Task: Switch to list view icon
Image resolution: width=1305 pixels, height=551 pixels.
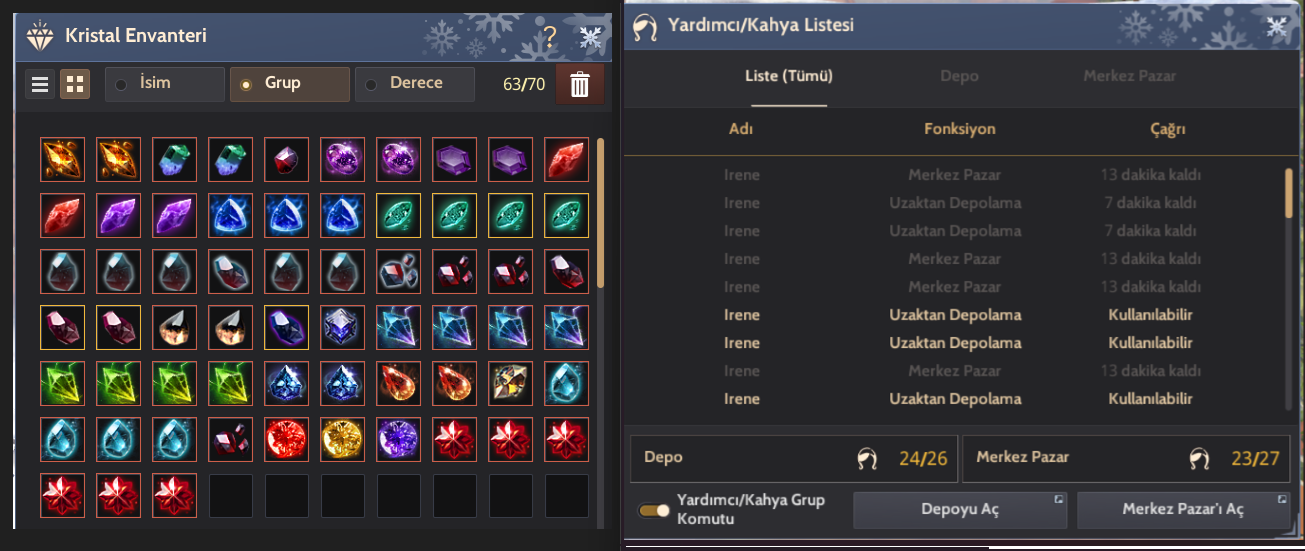Action: [40, 84]
